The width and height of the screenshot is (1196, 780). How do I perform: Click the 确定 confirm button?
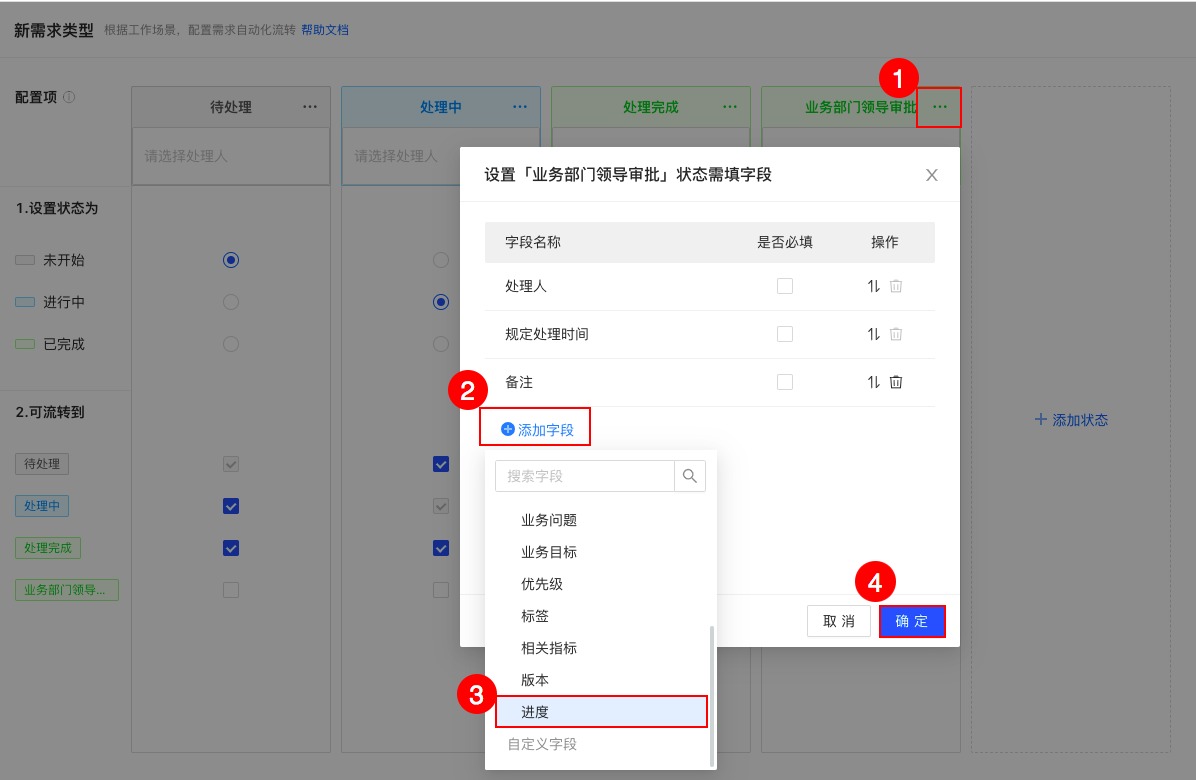pos(912,621)
